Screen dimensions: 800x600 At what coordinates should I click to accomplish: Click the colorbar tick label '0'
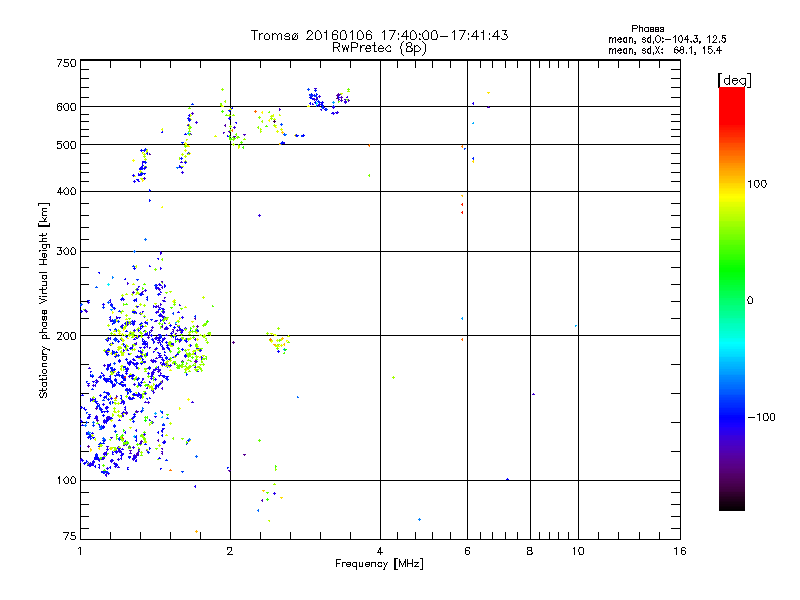[750, 301]
